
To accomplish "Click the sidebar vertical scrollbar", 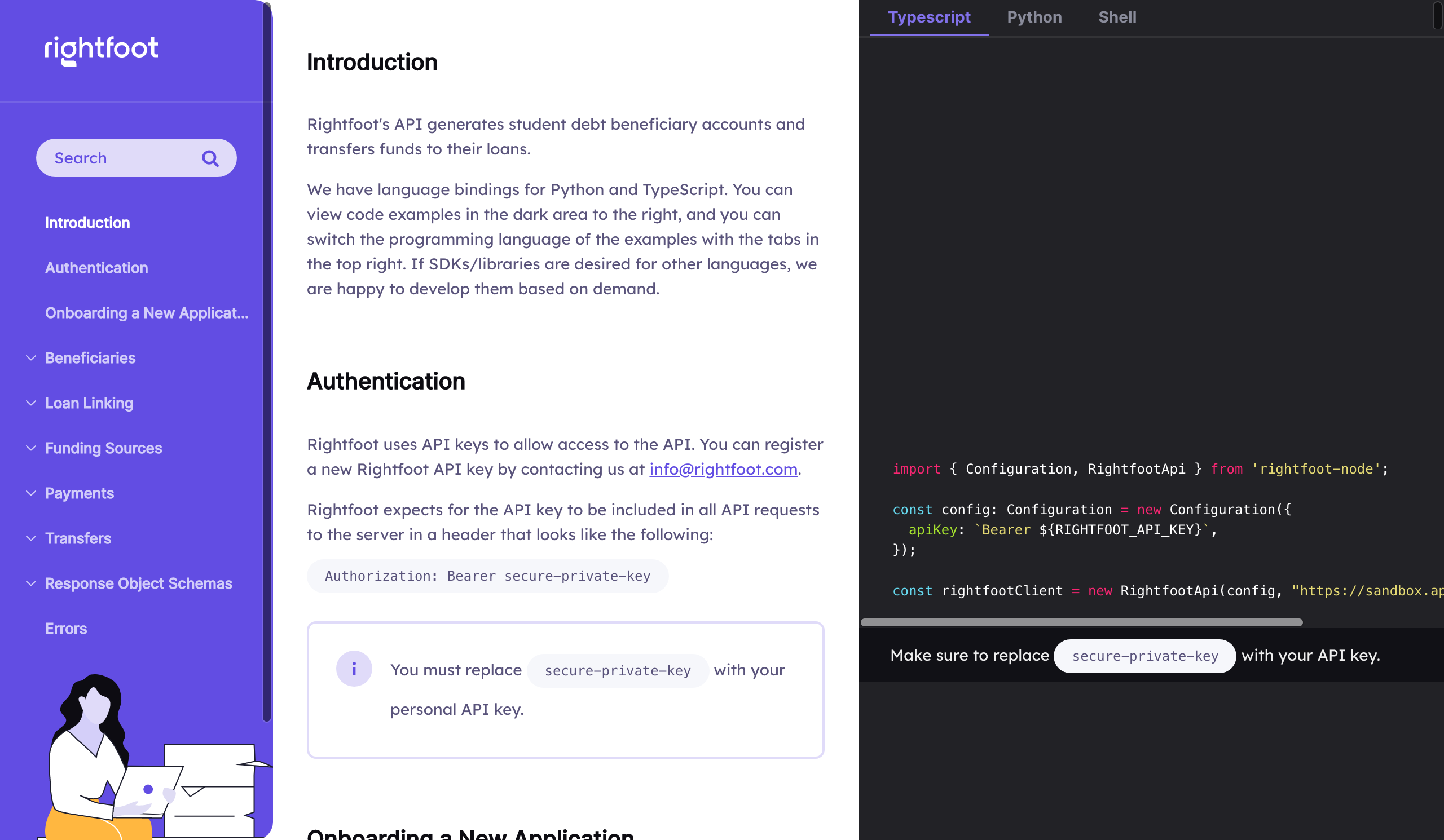I will point(266,362).
